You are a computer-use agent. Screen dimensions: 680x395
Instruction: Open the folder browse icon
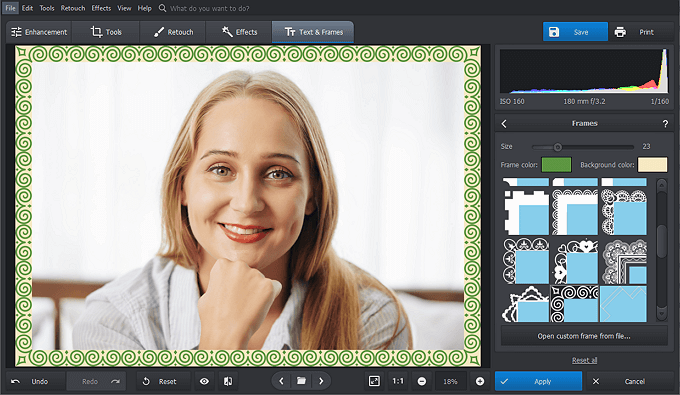pyautogui.click(x=301, y=381)
